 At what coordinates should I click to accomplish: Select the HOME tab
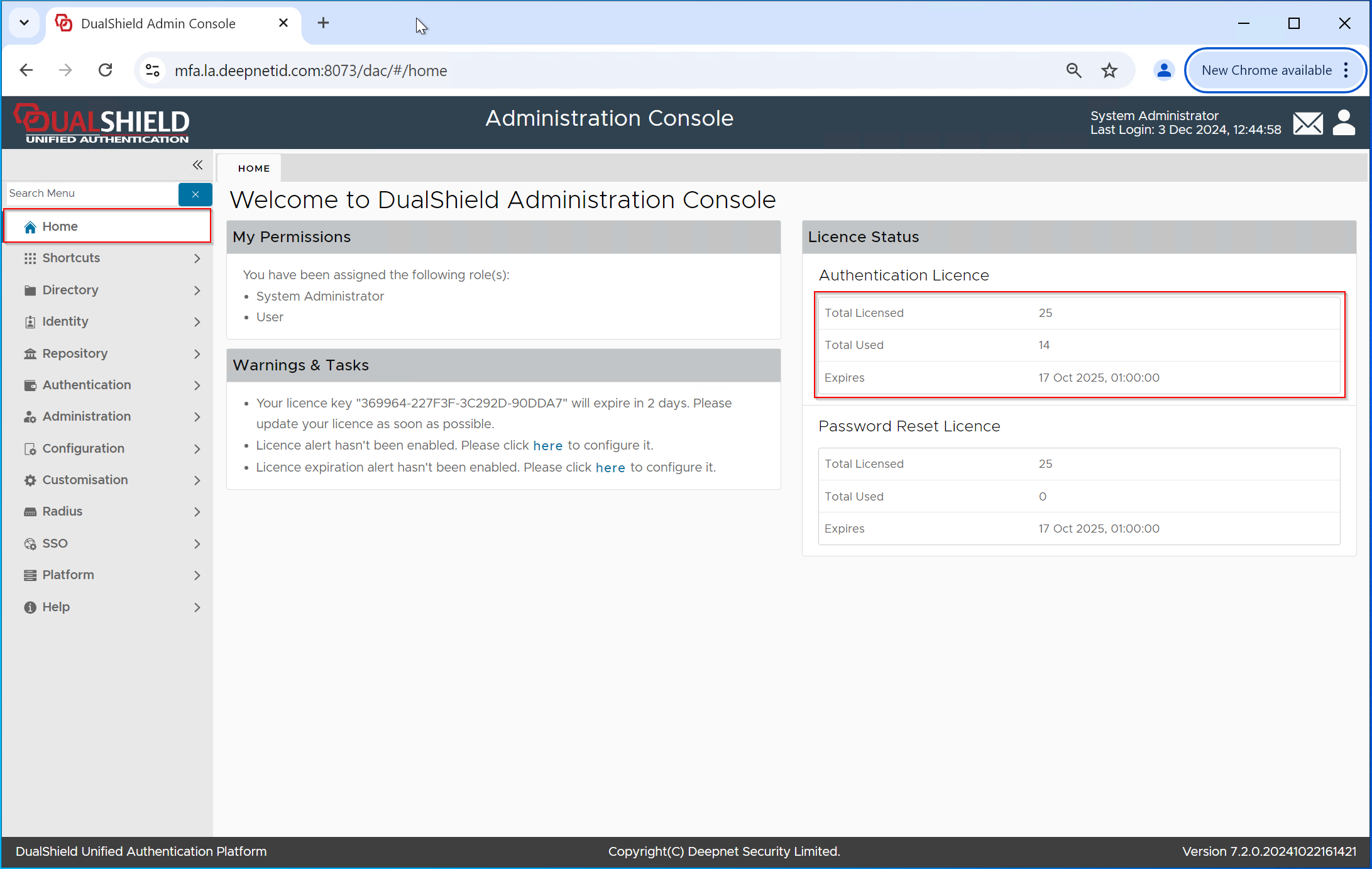(x=254, y=169)
